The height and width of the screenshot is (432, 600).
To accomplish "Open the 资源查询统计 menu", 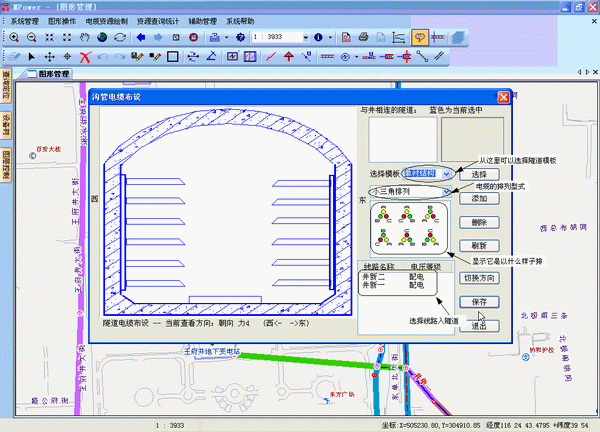I will click(x=158, y=21).
